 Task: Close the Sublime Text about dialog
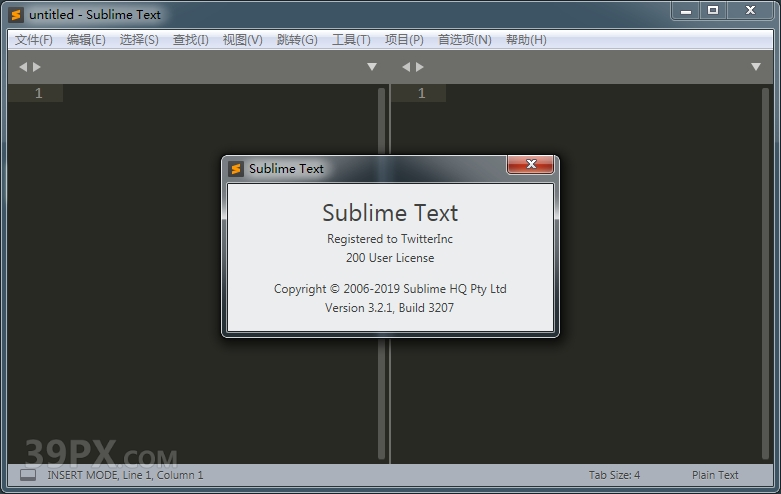pos(530,164)
